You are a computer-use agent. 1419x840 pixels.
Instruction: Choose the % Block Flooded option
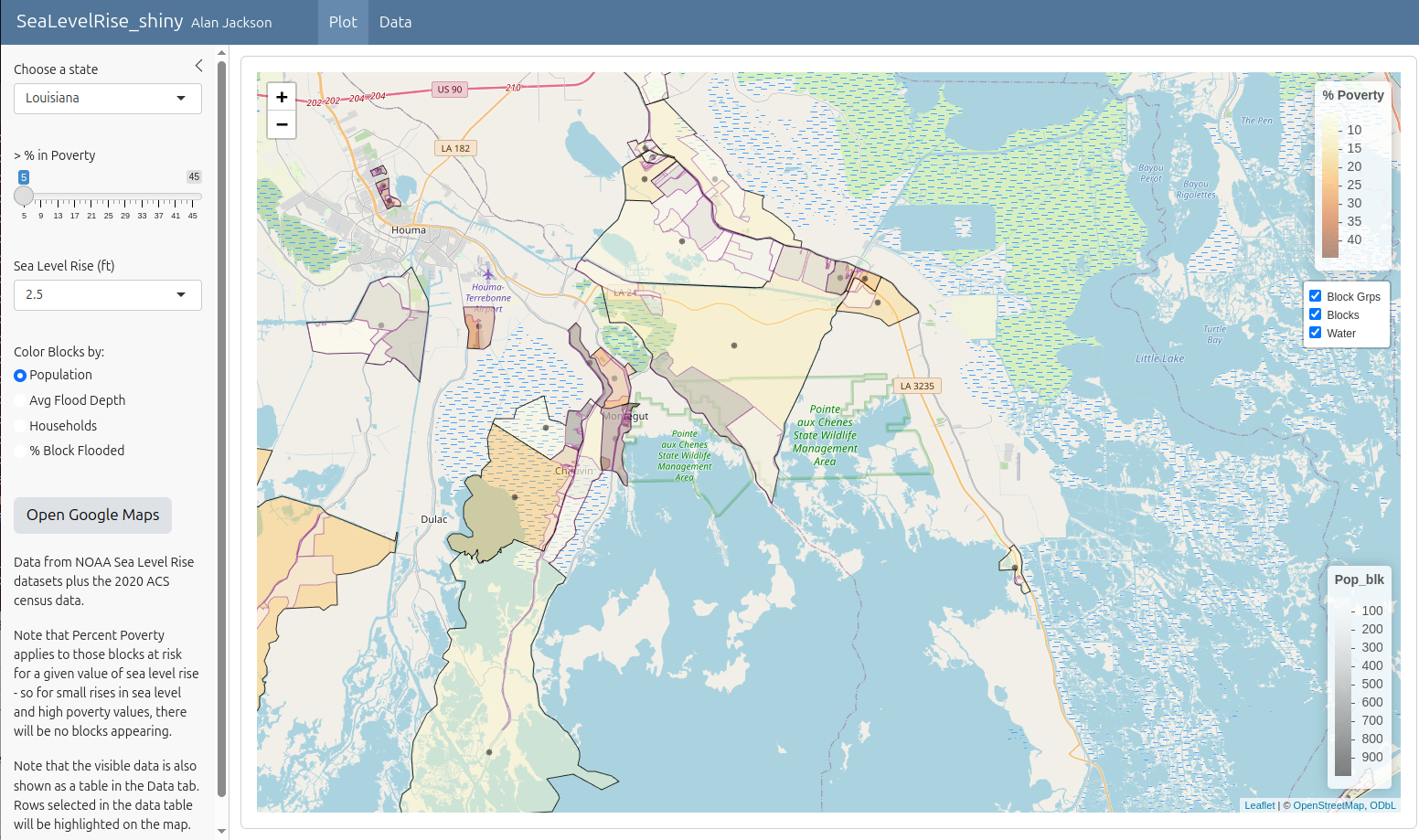tap(20, 451)
